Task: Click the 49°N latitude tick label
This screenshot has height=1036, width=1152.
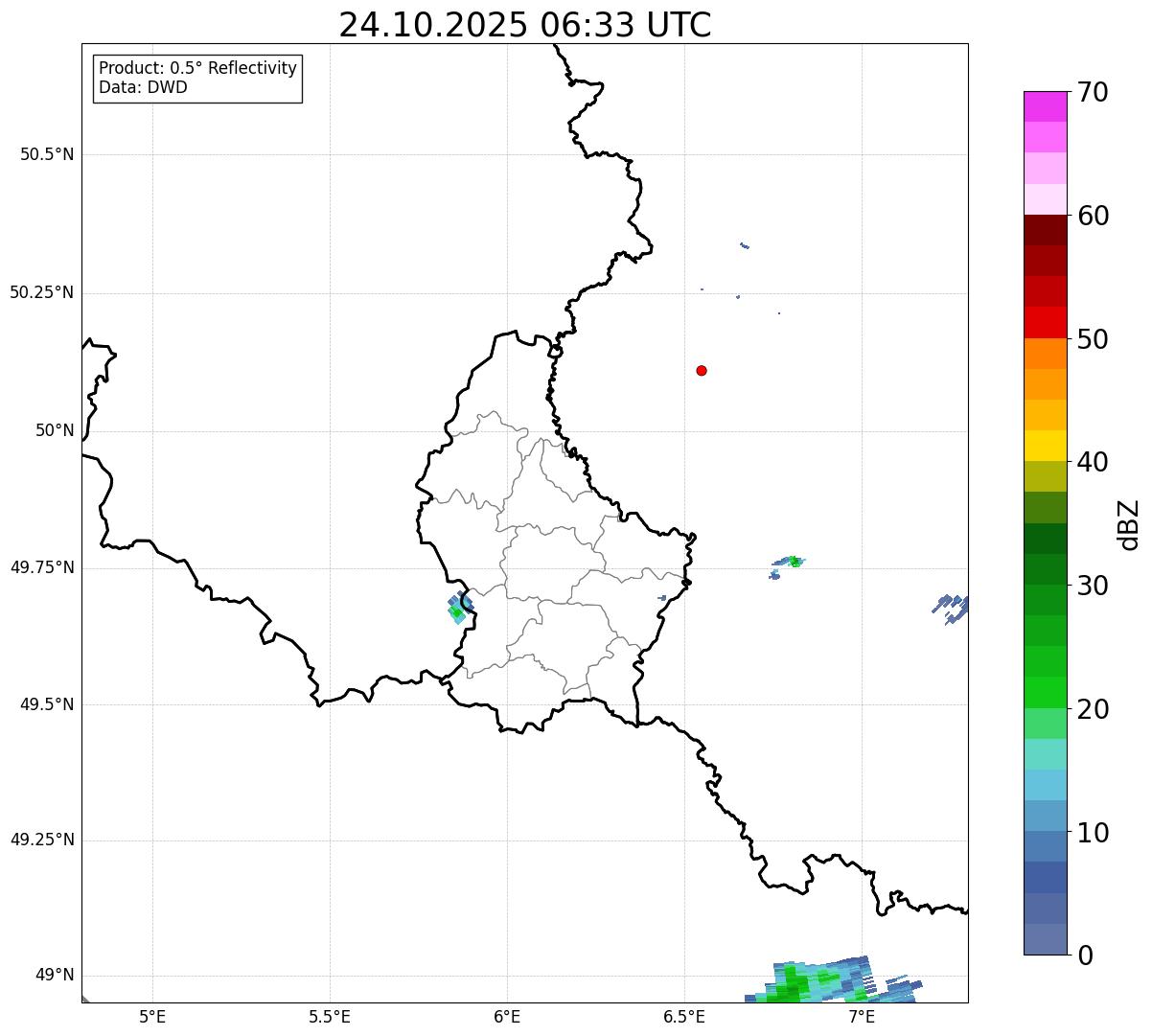Action: (54, 976)
